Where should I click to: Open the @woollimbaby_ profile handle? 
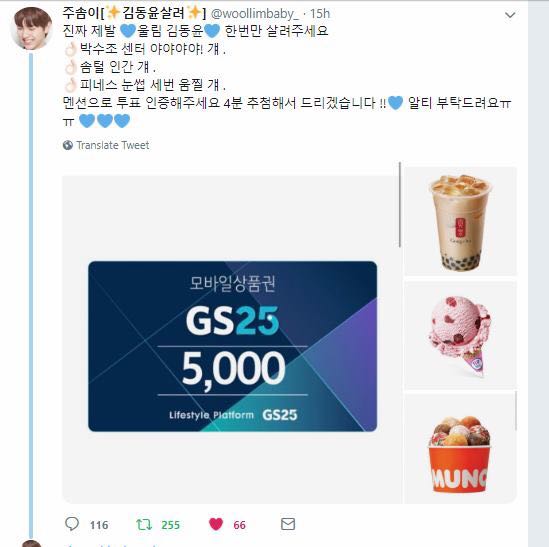pos(255,14)
